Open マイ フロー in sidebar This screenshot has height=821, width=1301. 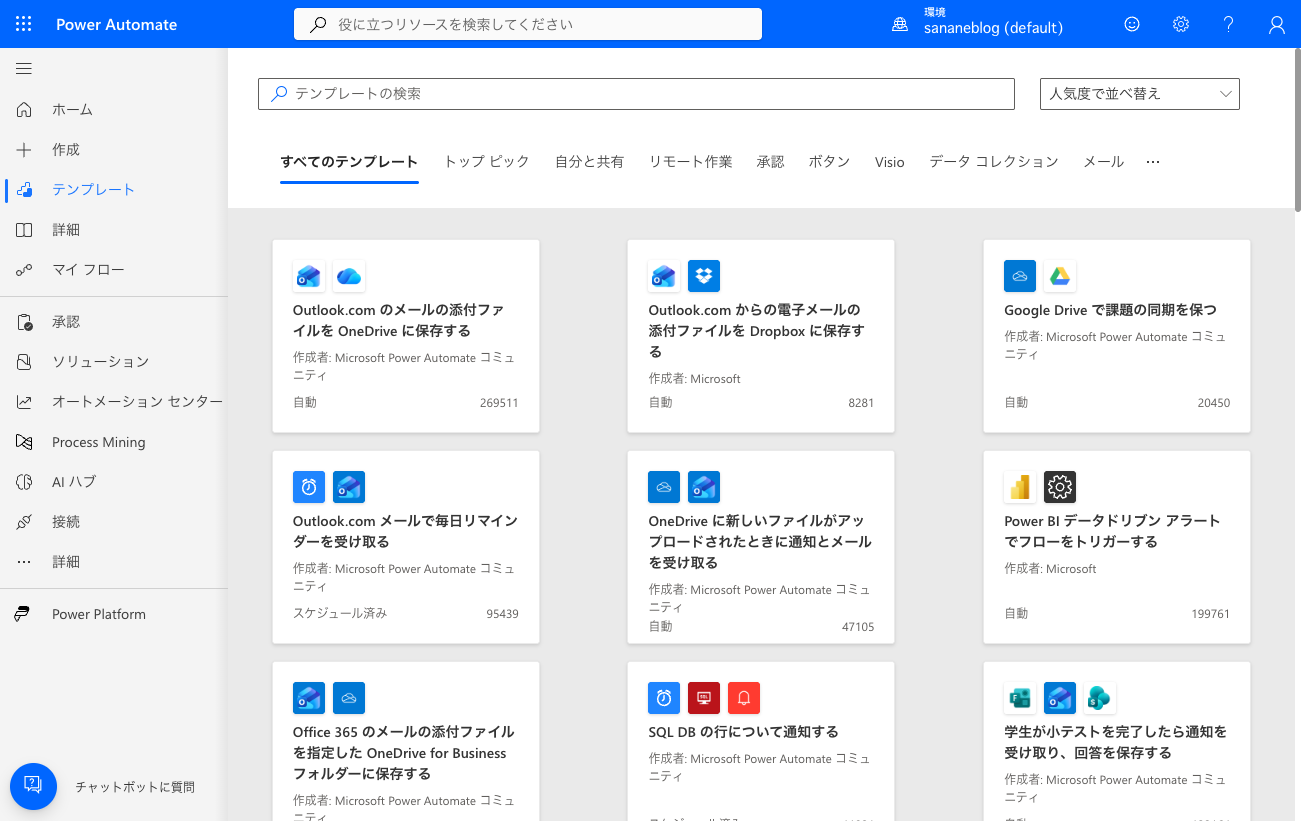coord(88,269)
